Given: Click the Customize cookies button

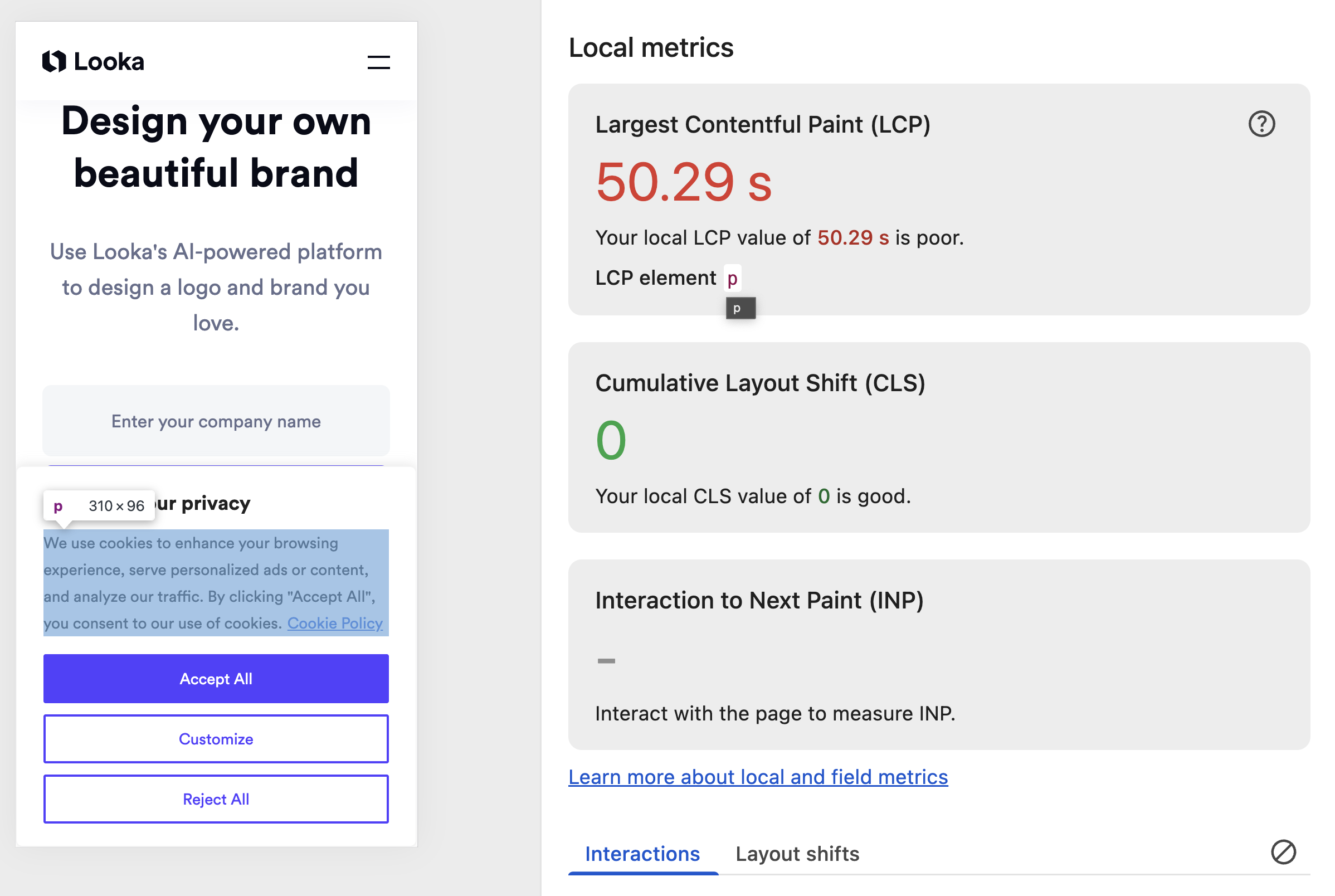Looking at the screenshot, I should (x=216, y=739).
